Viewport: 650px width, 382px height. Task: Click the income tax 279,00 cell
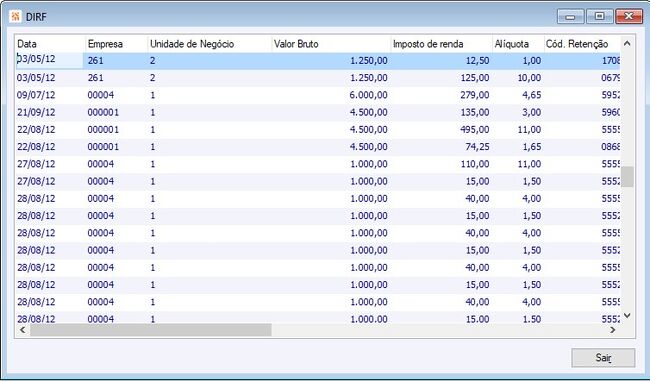475,95
